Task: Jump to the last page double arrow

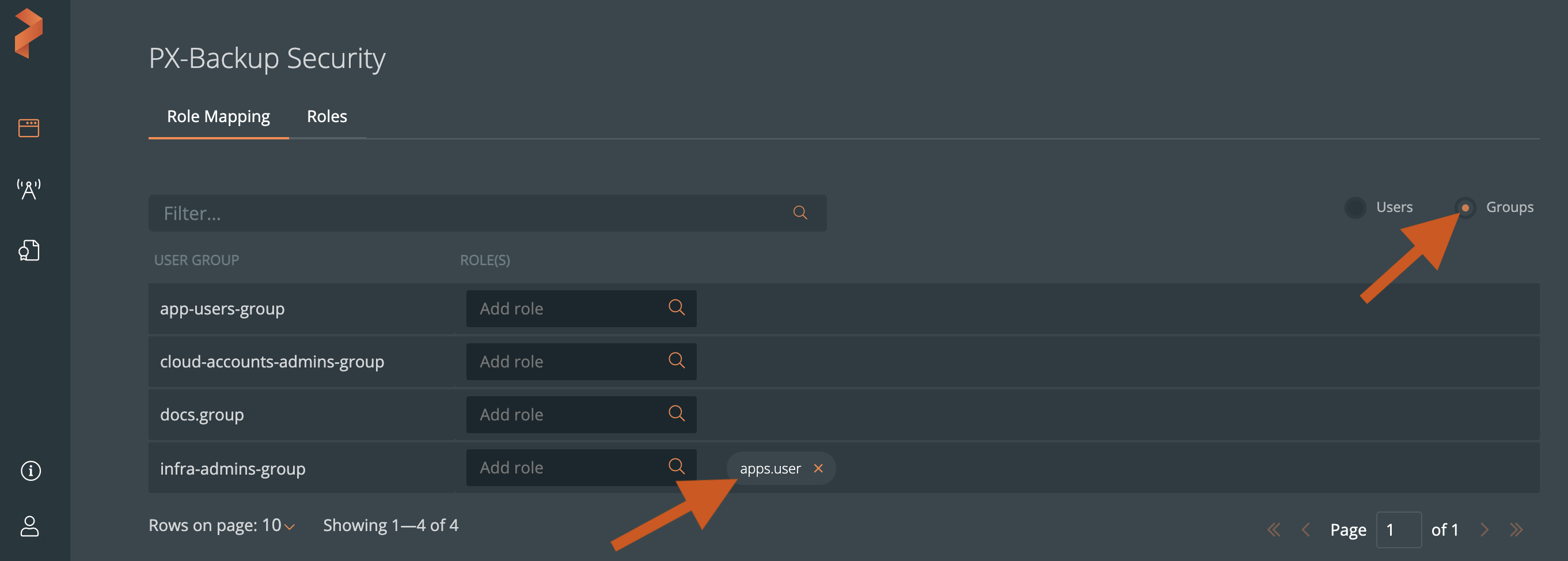Action: pos(1516,529)
